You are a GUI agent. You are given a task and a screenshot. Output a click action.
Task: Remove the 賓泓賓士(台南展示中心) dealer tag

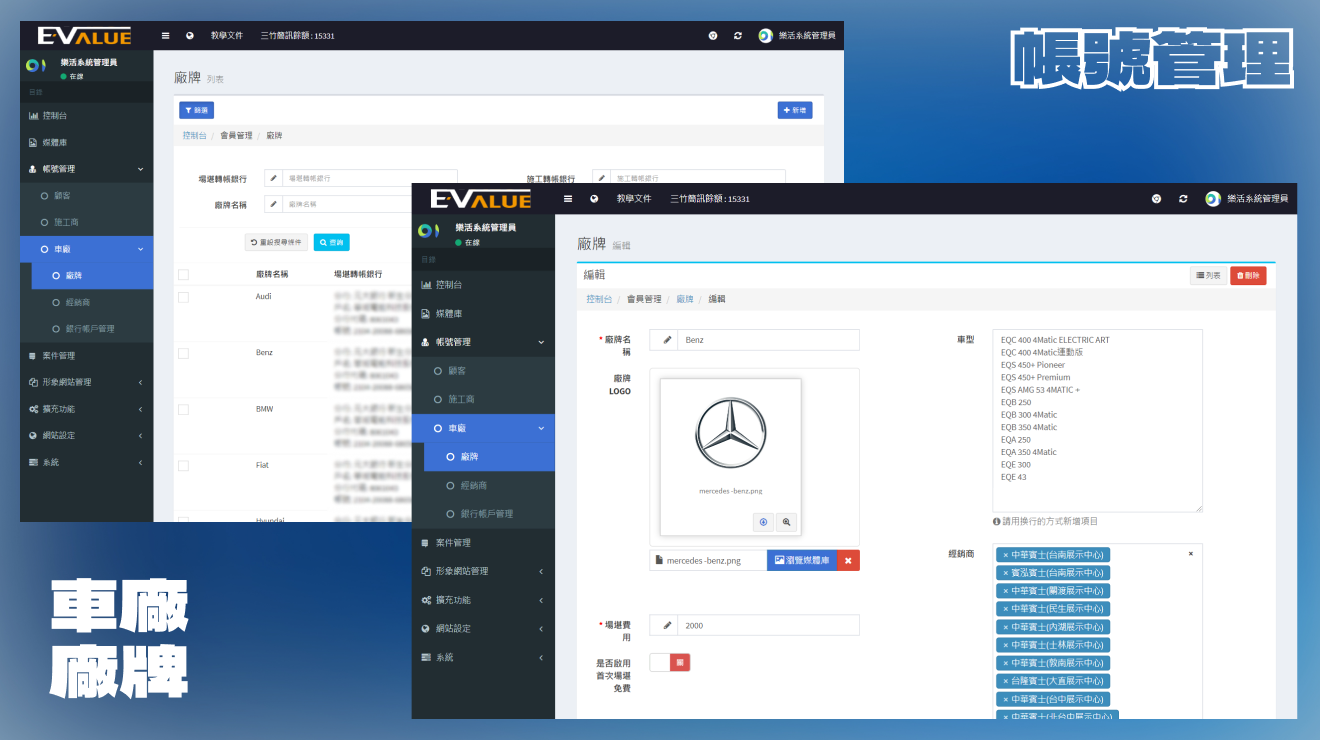click(x=1005, y=573)
